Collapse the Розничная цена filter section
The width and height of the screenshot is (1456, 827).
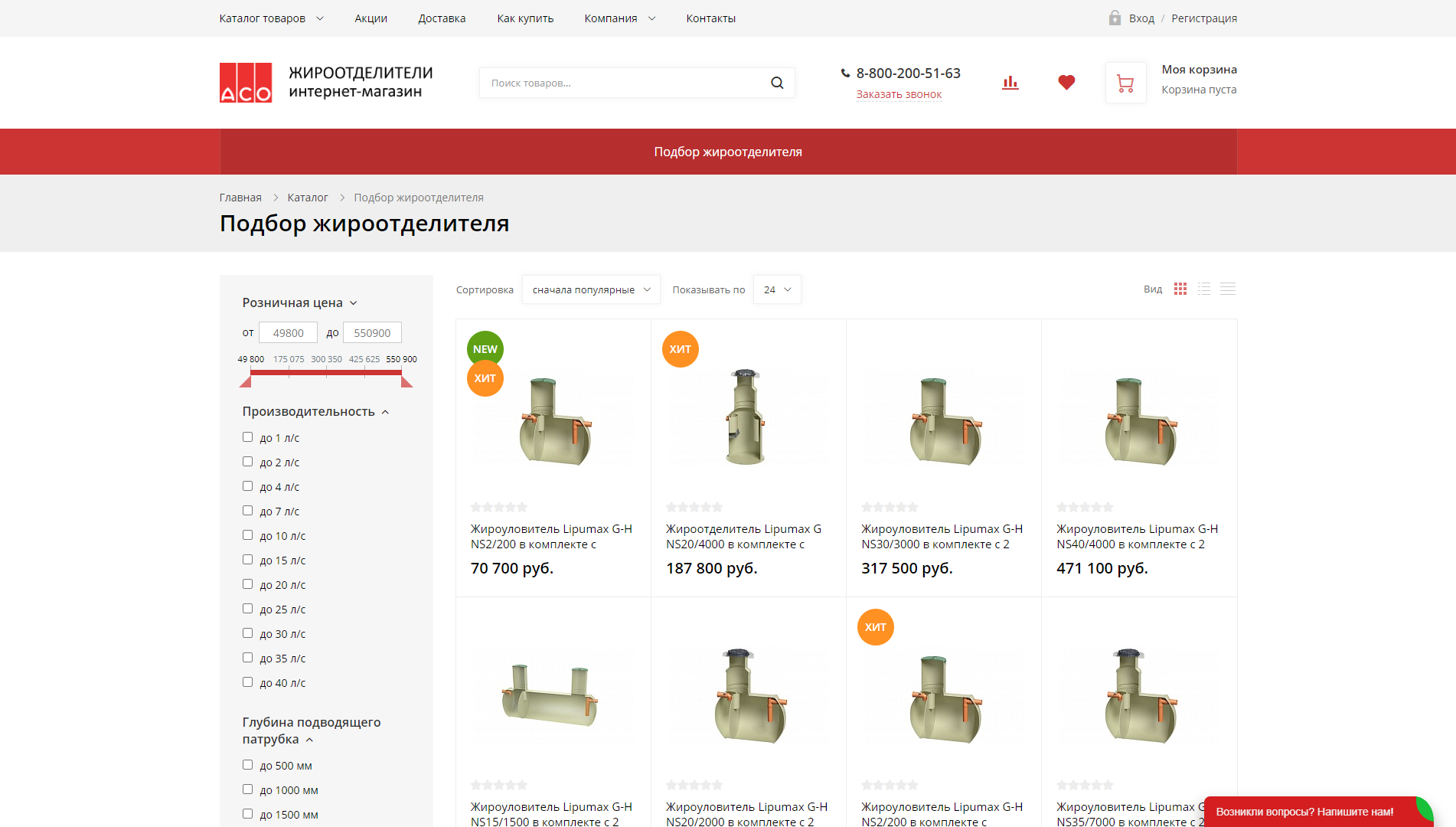pyautogui.click(x=300, y=302)
